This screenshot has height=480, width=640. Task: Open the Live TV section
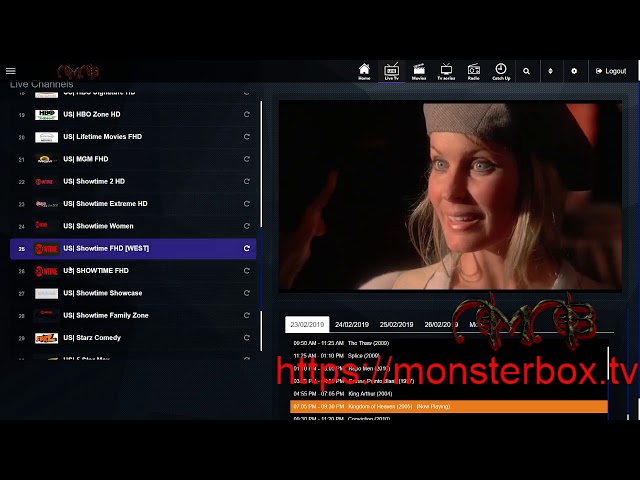(391, 71)
